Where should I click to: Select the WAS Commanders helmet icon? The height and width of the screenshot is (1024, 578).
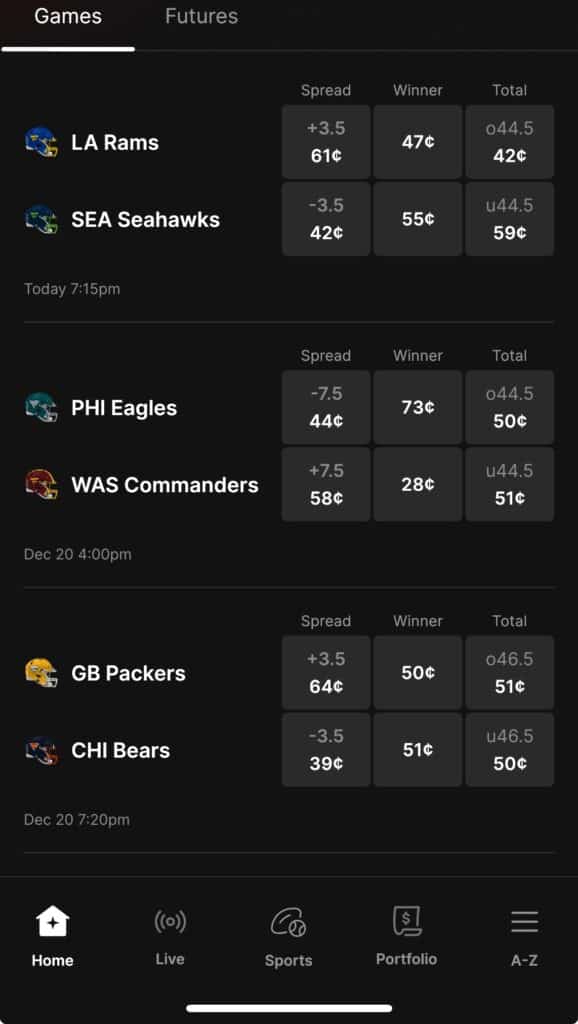click(x=44, y=484)
